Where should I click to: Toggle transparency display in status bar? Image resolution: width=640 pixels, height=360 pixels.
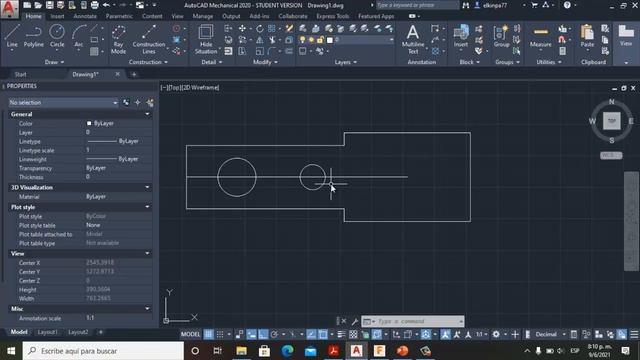(353, 334)
